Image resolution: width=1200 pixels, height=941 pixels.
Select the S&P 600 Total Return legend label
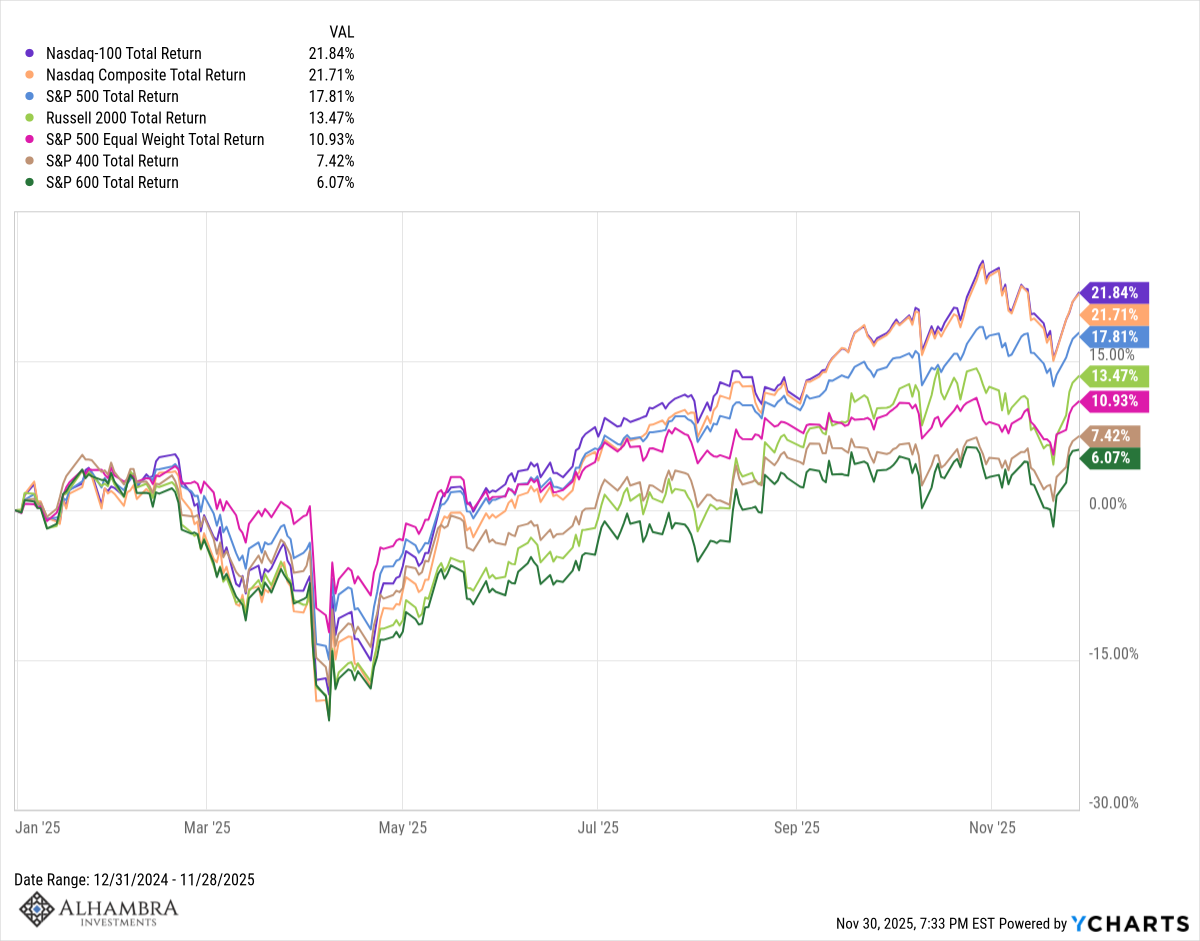click(x=112, y=183)
